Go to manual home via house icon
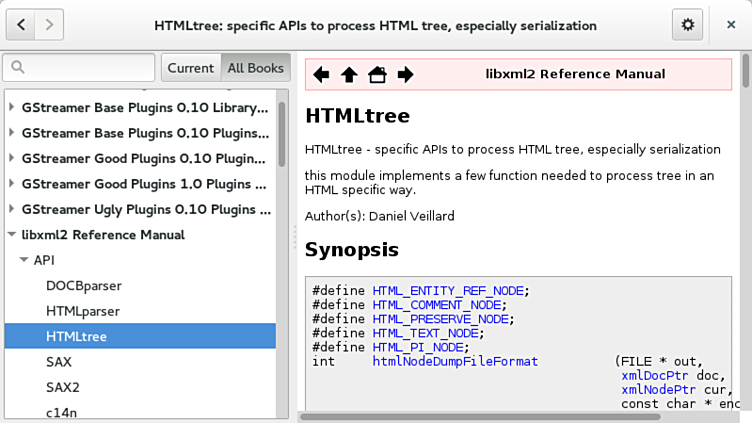The height and width of the screenshot is (423, 752). coord(377,74)
